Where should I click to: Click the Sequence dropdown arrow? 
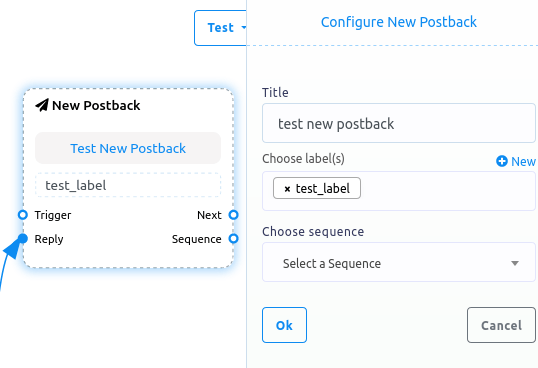(x=515, y=263)
